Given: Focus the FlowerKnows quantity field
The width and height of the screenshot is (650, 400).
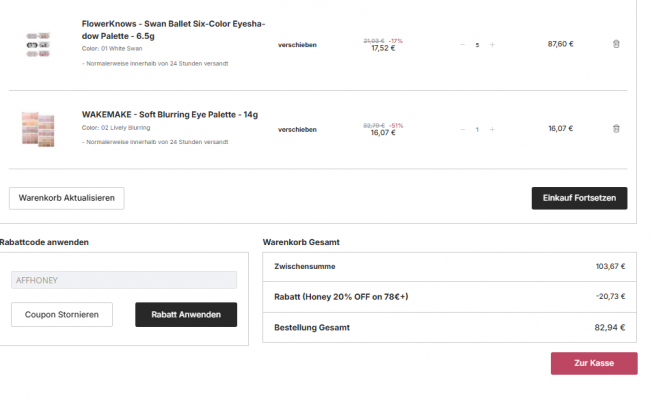Looking at the screenshot, I should tap(477, 44).
